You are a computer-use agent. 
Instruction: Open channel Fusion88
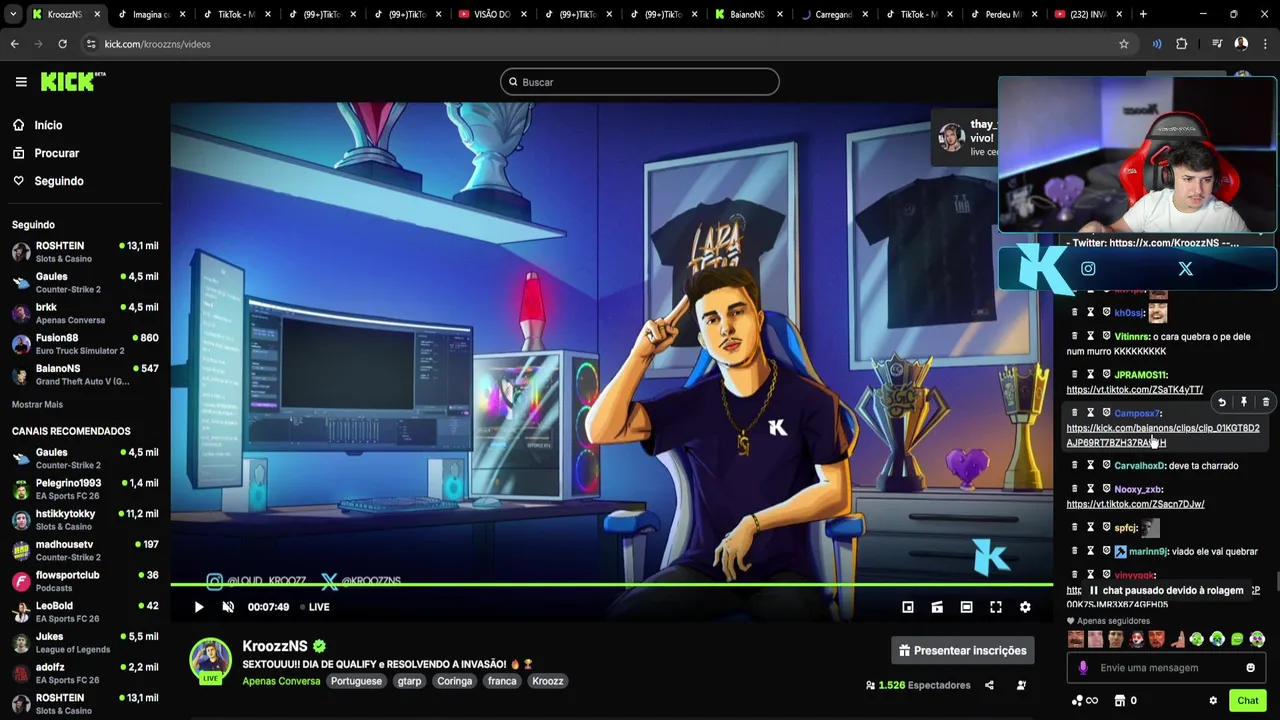85,344
